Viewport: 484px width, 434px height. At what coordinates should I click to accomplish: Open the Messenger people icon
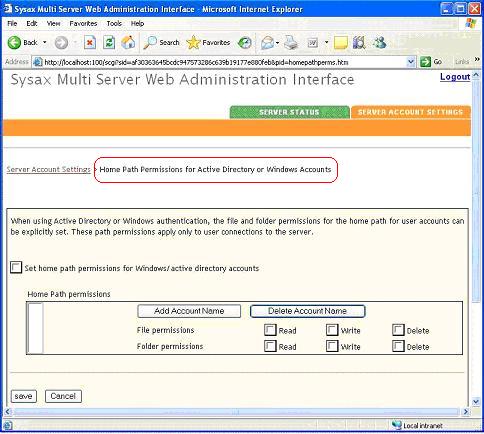[x=380, y=43]
